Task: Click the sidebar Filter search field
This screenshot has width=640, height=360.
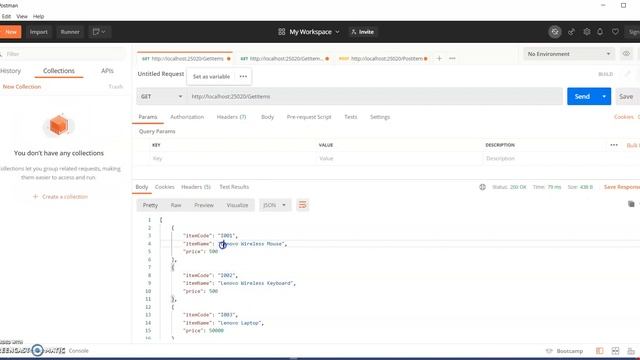Action: coord(63,54)
